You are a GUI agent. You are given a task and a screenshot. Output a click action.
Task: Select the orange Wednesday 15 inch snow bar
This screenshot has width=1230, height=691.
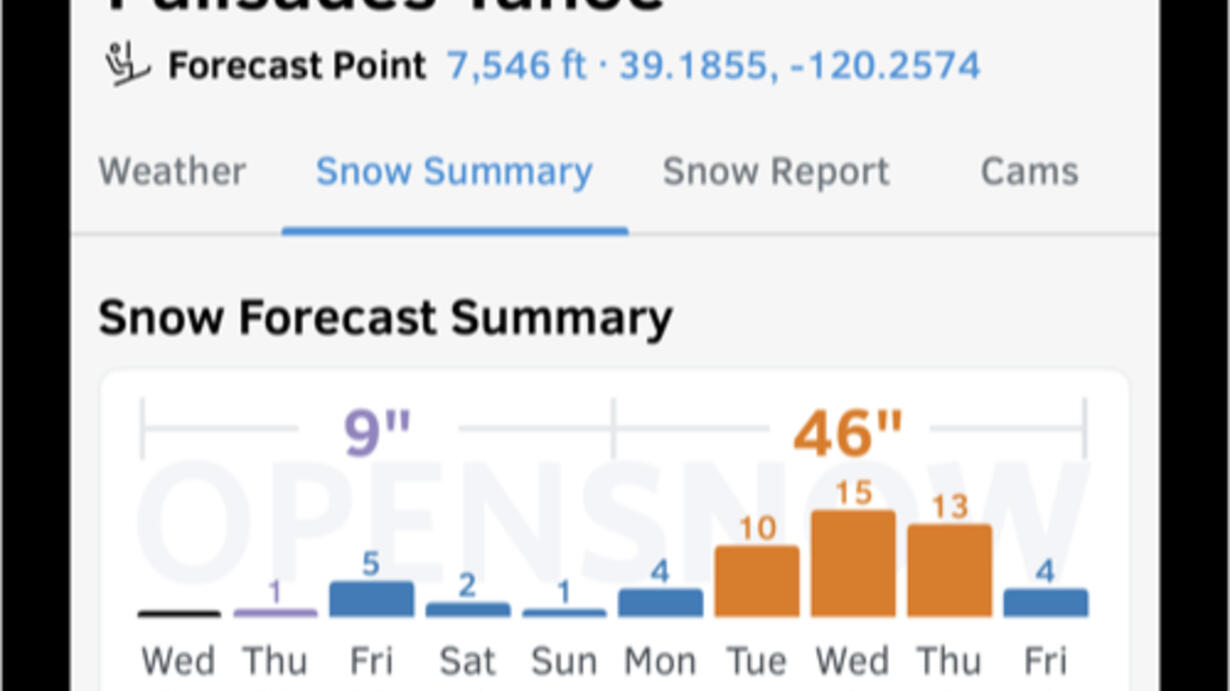tap(853, 563)
